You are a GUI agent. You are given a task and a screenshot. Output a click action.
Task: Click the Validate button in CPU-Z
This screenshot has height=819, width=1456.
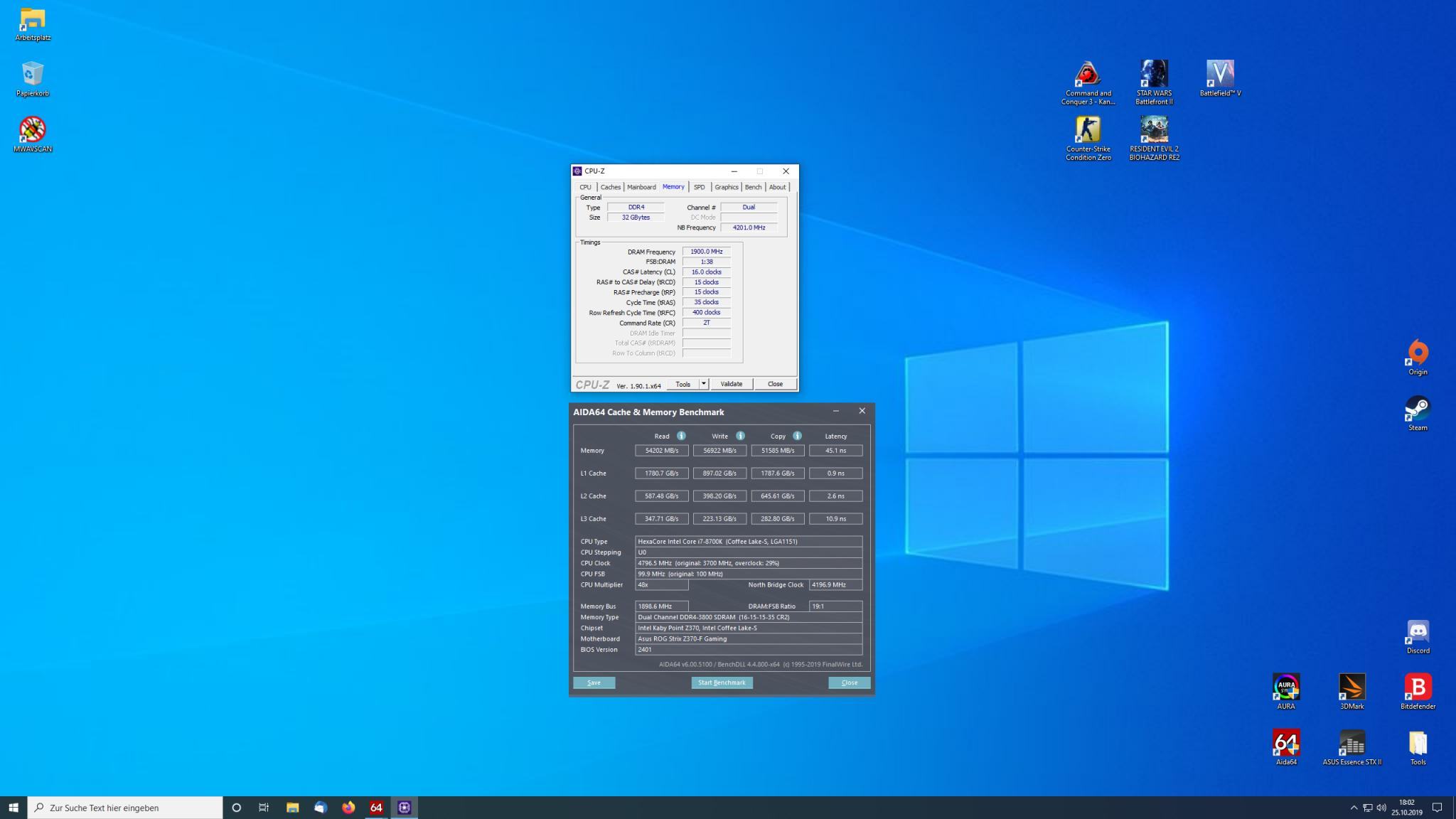[731, 384]
